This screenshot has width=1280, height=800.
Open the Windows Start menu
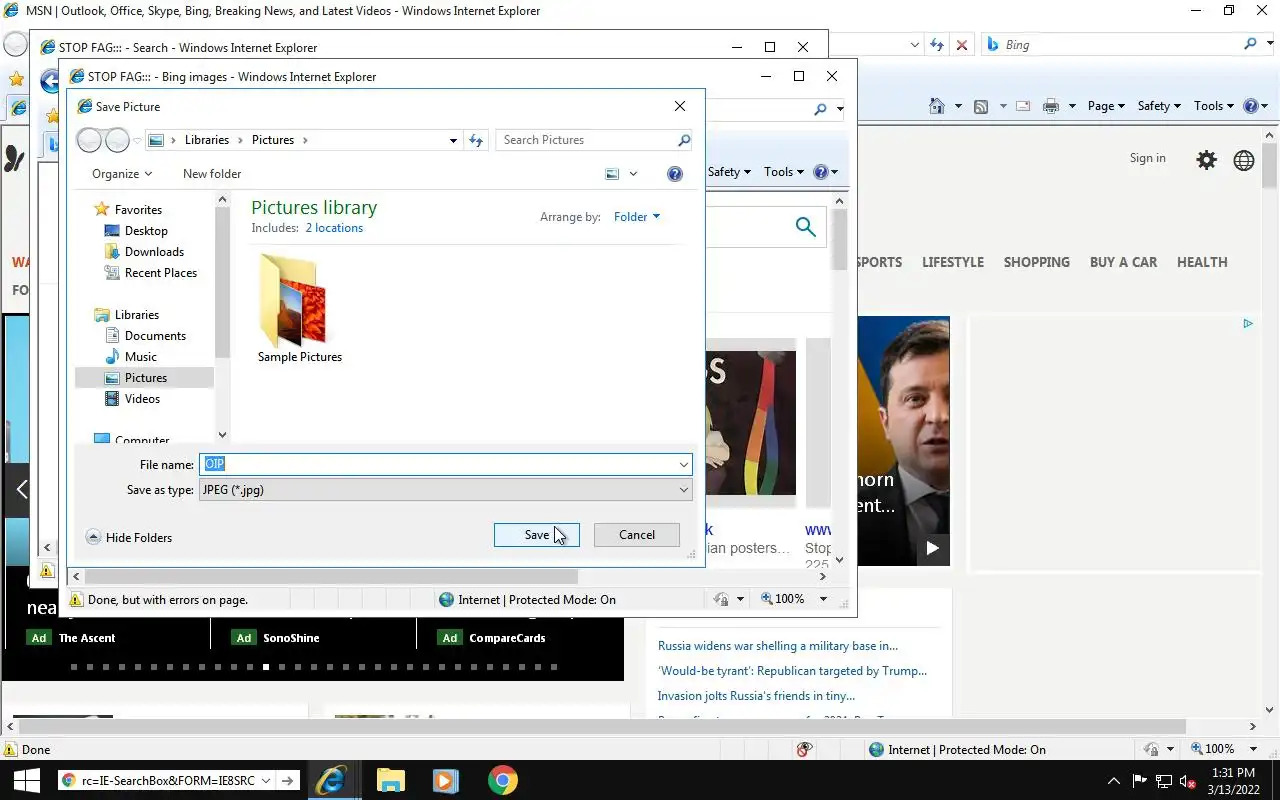(26, 781)
